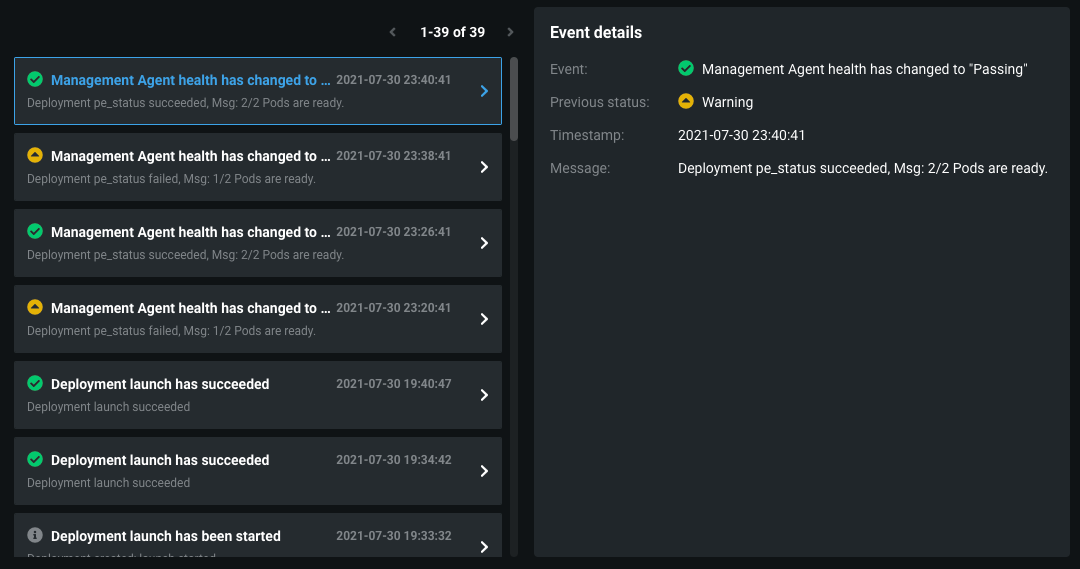The height and width of the screenshot is (569, 1080).
Task: Click green check icon of 19:34:42 launch event
Action: (35, 459)
